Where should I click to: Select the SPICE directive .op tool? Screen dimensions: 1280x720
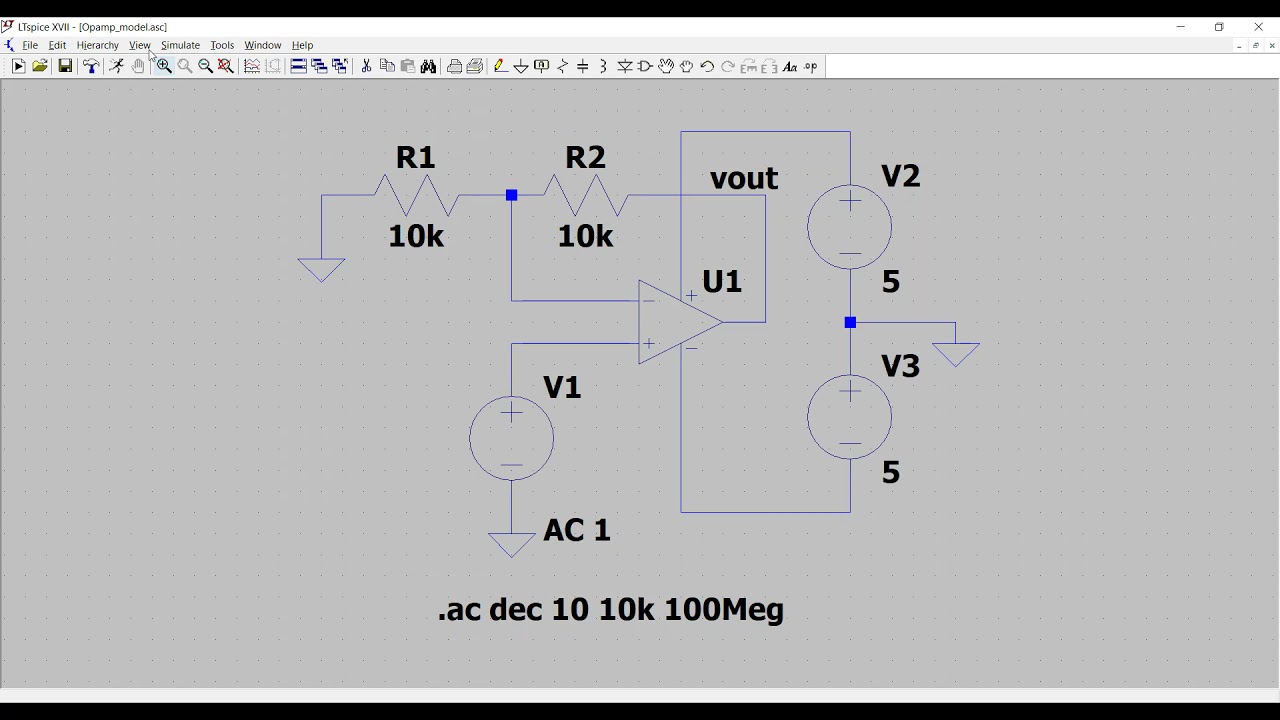click(x=811, y=66)
